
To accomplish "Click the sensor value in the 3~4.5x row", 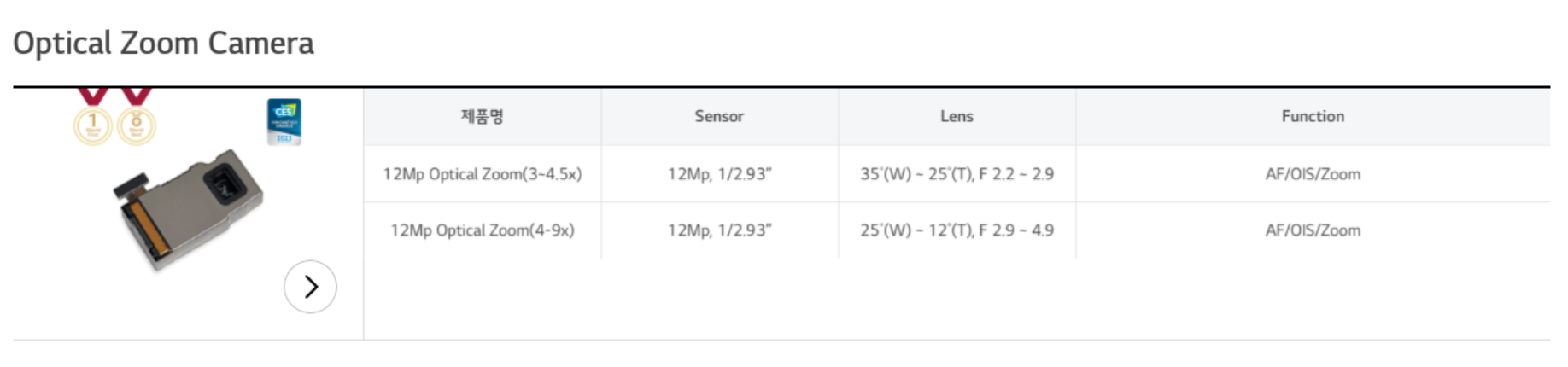I will point(719,174).
